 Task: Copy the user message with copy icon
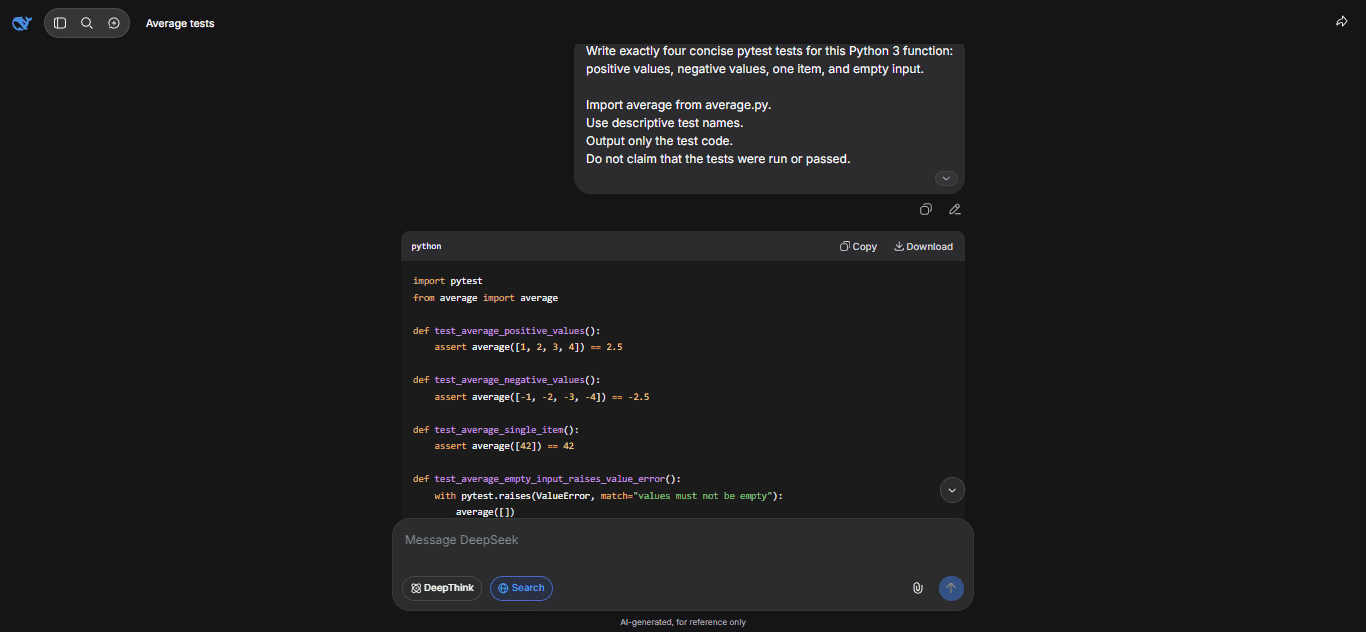point(926,209)
